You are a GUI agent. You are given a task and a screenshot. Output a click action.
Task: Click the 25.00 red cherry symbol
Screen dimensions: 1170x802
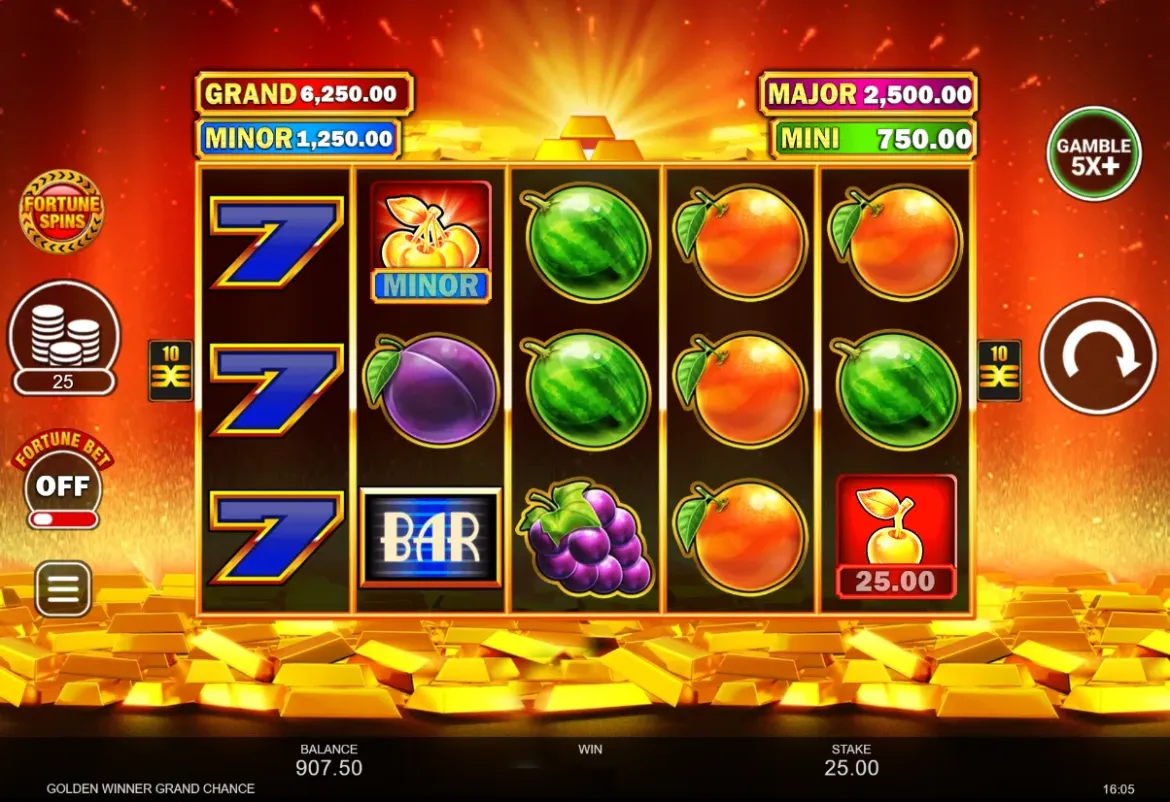(895, 536)
